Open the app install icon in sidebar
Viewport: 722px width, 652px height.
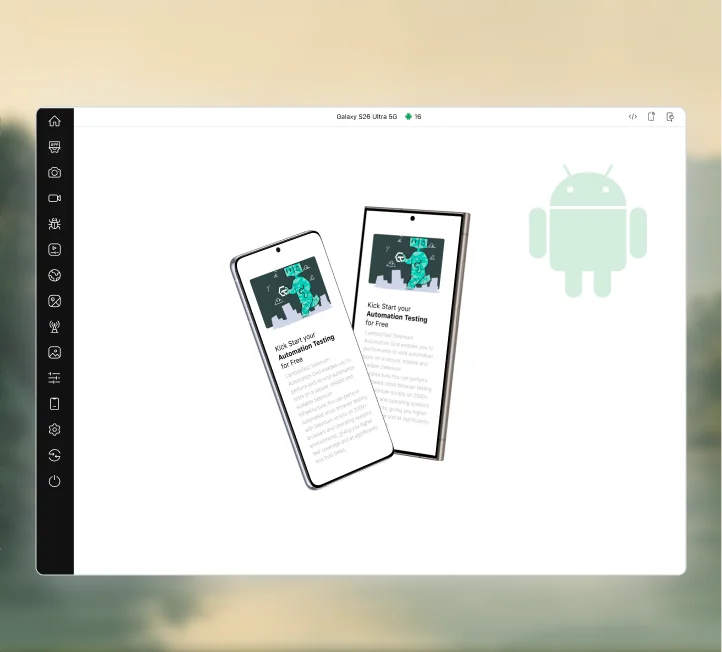54,147
